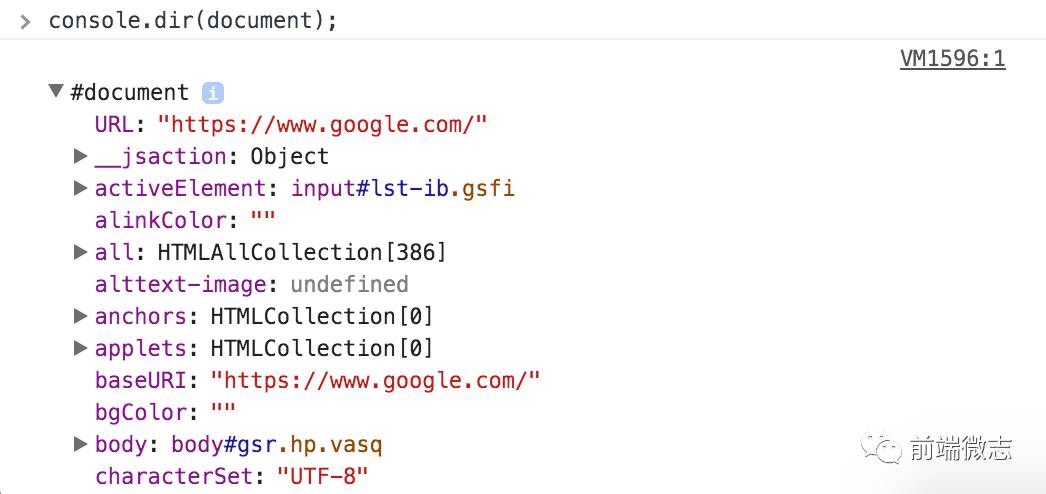1046x494 pixels.
Task: Expand the all HTMLAllCollection entry
Action: point(81,252)
